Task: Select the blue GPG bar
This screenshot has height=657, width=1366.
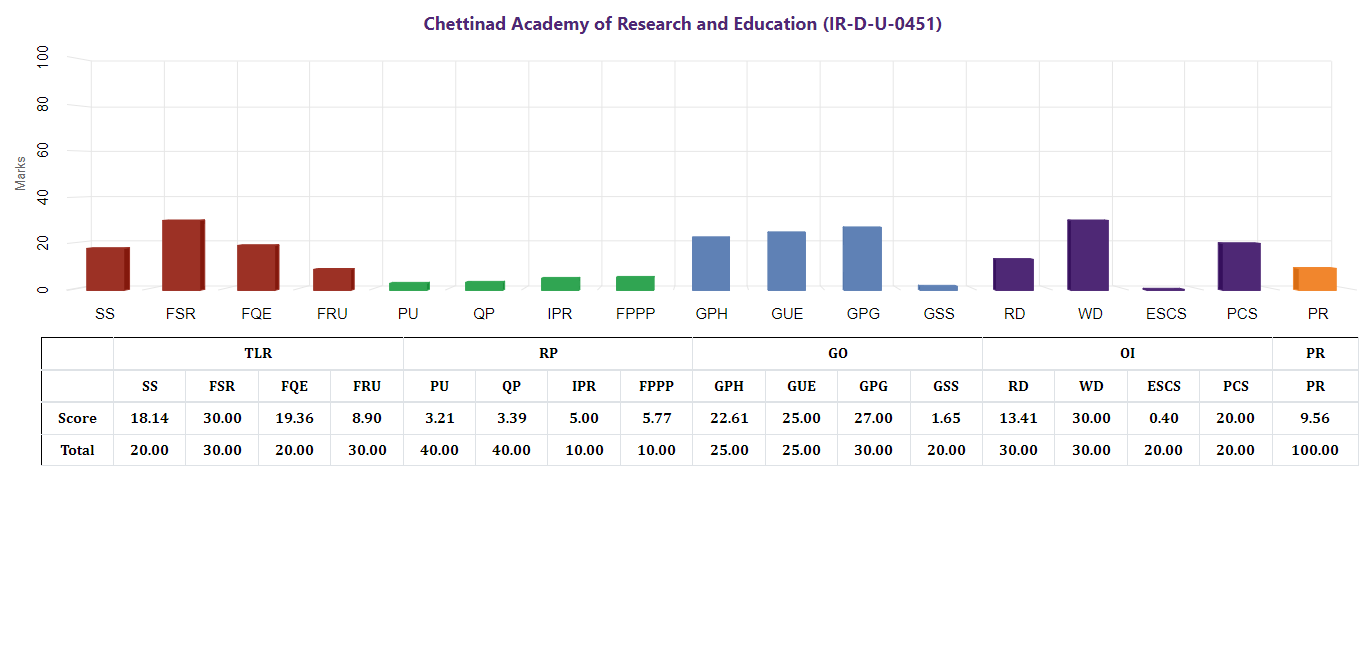Action: tap(862, 258)
